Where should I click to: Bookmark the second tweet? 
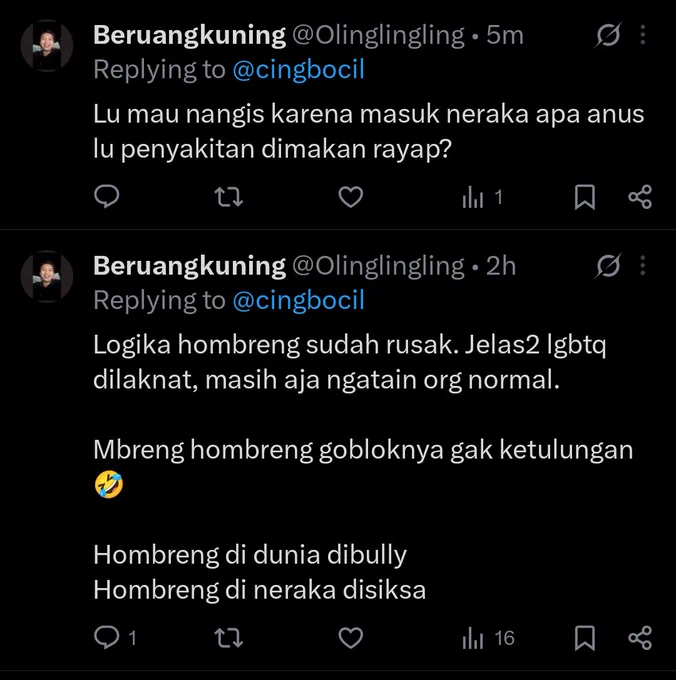(585, 638)
